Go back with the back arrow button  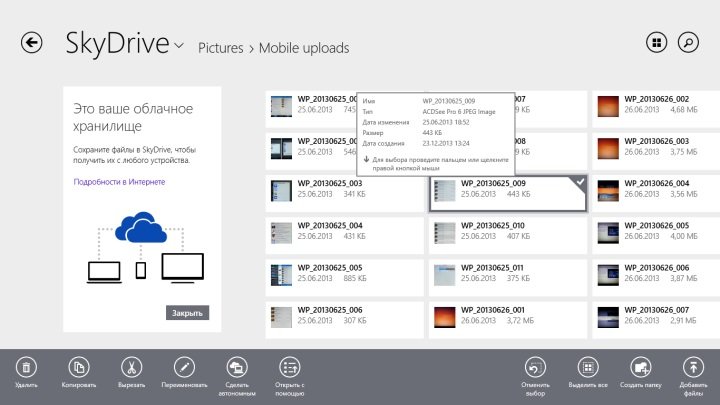coord(31,43)
